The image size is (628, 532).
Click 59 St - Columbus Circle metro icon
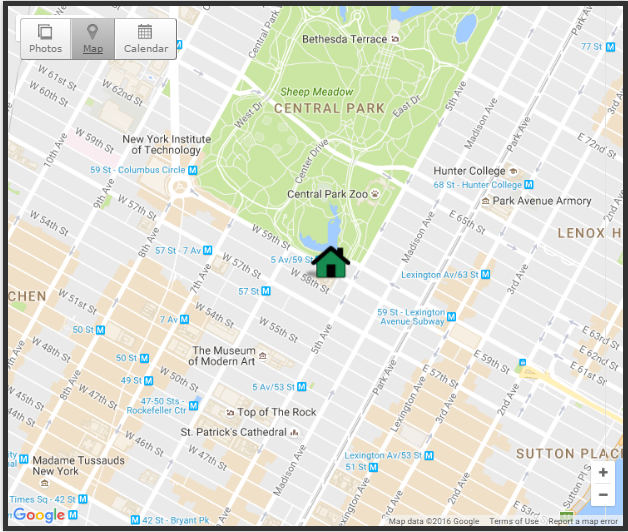coord(193,170)
